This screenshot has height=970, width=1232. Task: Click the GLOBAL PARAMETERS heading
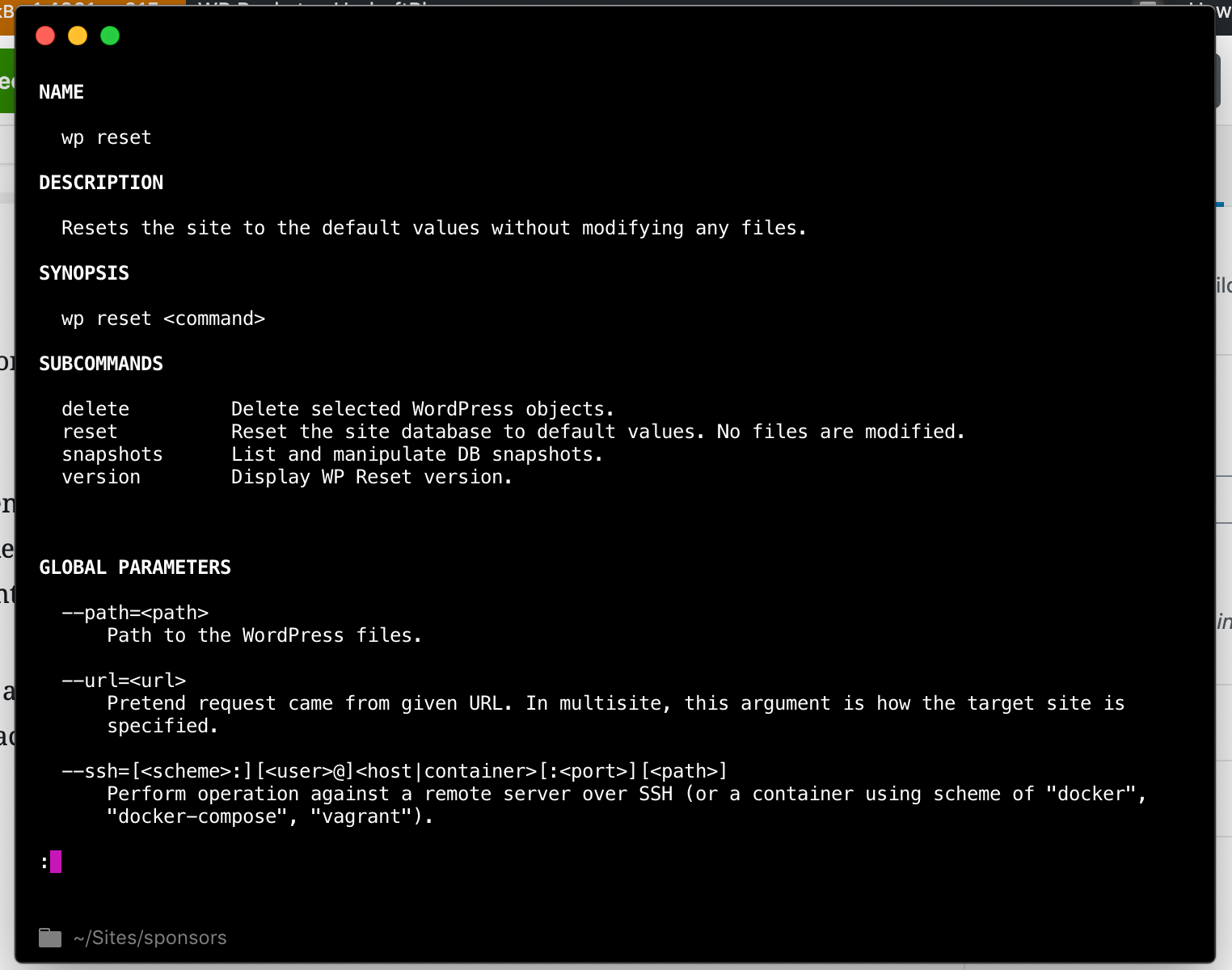click(135, 567)
